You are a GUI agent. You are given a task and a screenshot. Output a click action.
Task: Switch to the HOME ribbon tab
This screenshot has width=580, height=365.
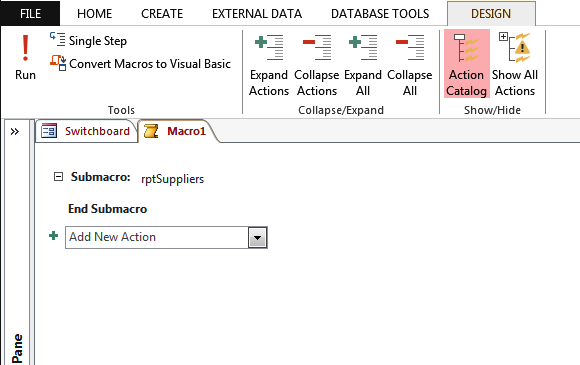tap(94, 14)
